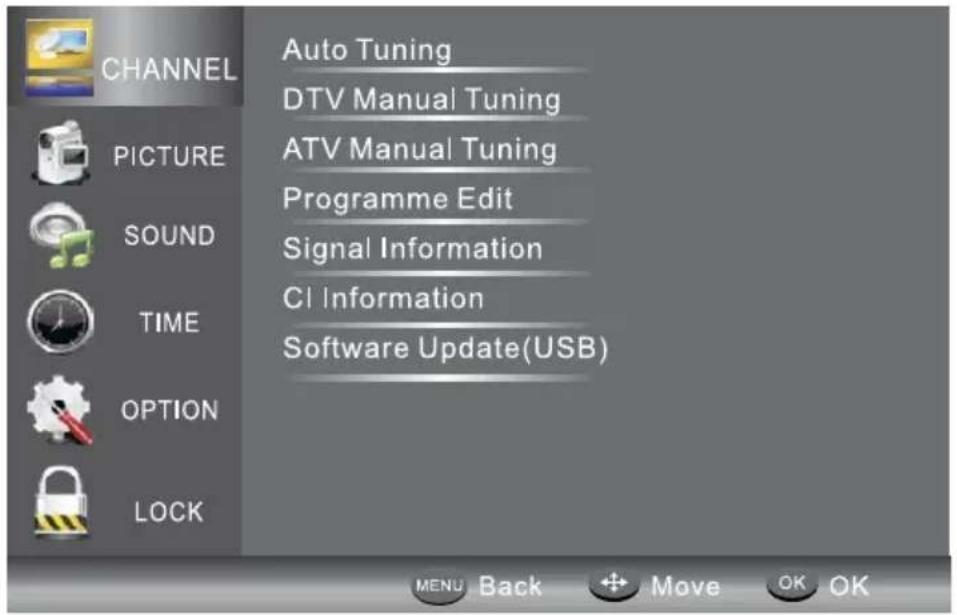Click the Back label in the footer
Image resolution: width=957 pixels, height=615 pixels.
510,586
